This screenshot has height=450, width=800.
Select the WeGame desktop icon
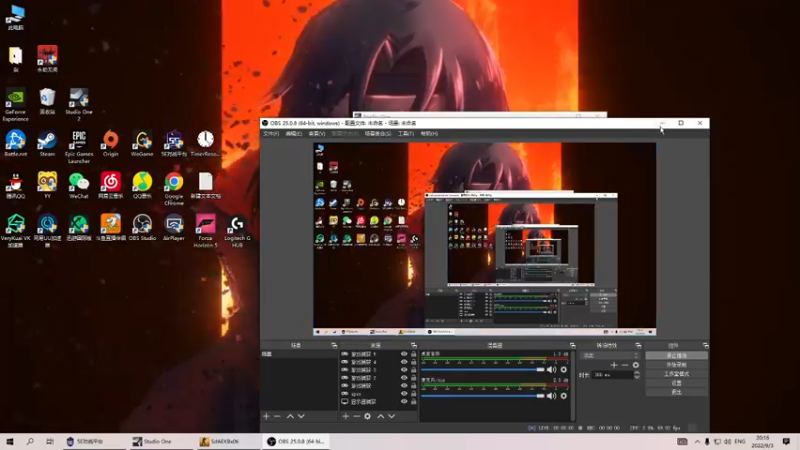142,143
